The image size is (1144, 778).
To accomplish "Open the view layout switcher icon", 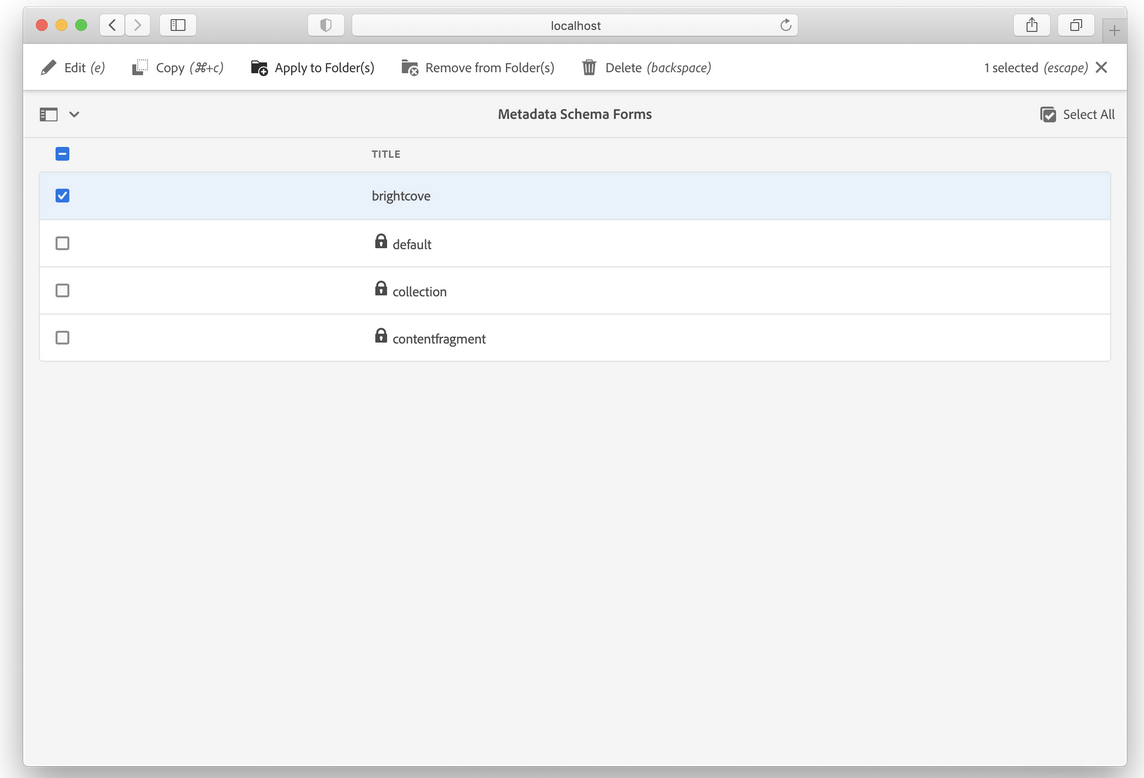I will [x=48, y=114].
